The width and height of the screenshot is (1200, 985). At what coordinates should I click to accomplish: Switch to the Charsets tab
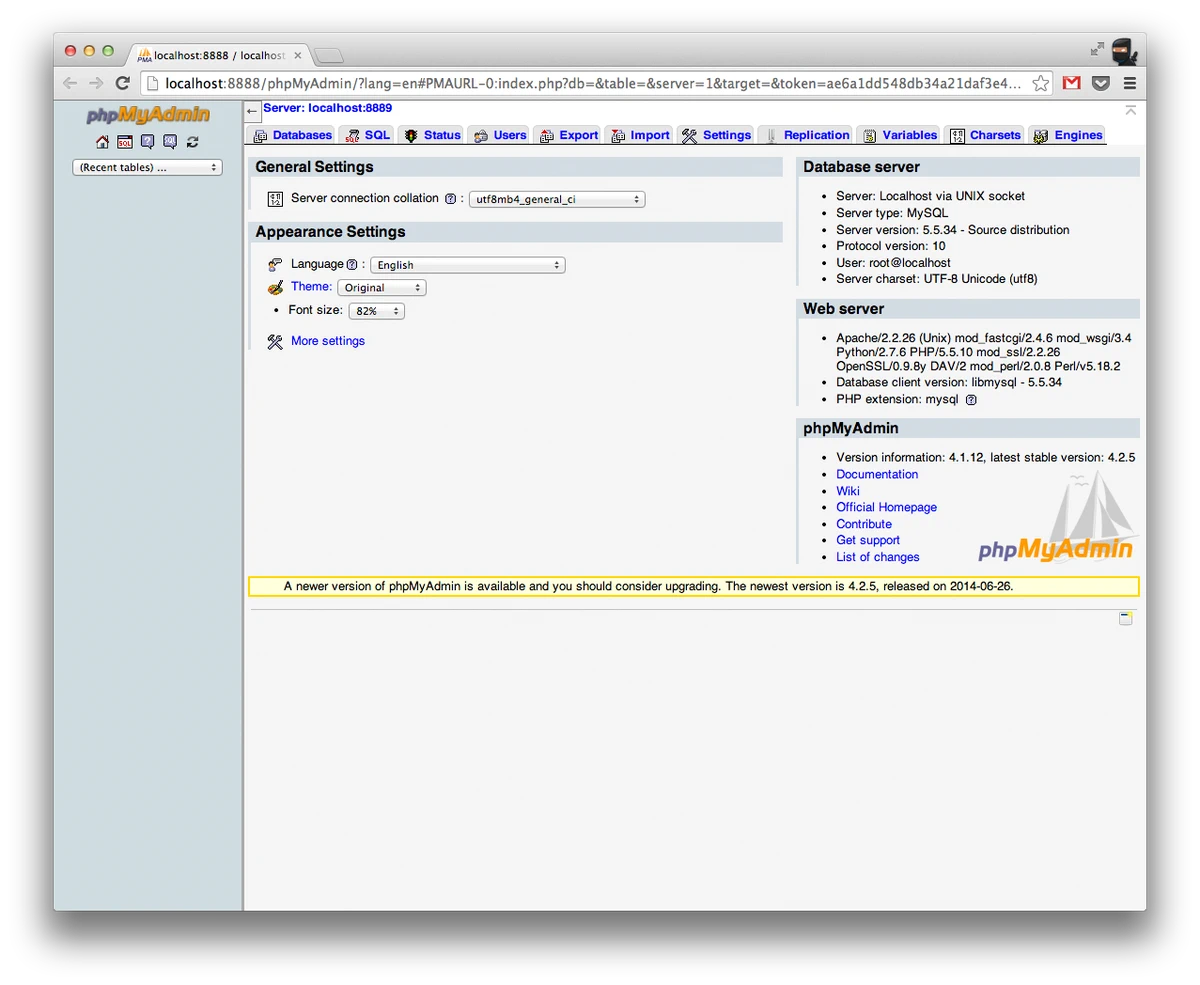coord(985,135)
